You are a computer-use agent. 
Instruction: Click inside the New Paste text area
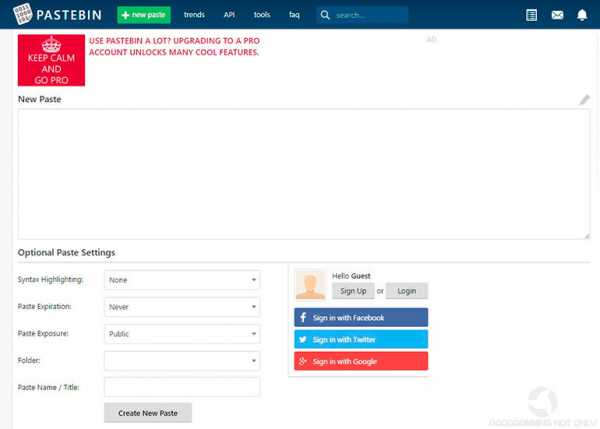point(304,174)
